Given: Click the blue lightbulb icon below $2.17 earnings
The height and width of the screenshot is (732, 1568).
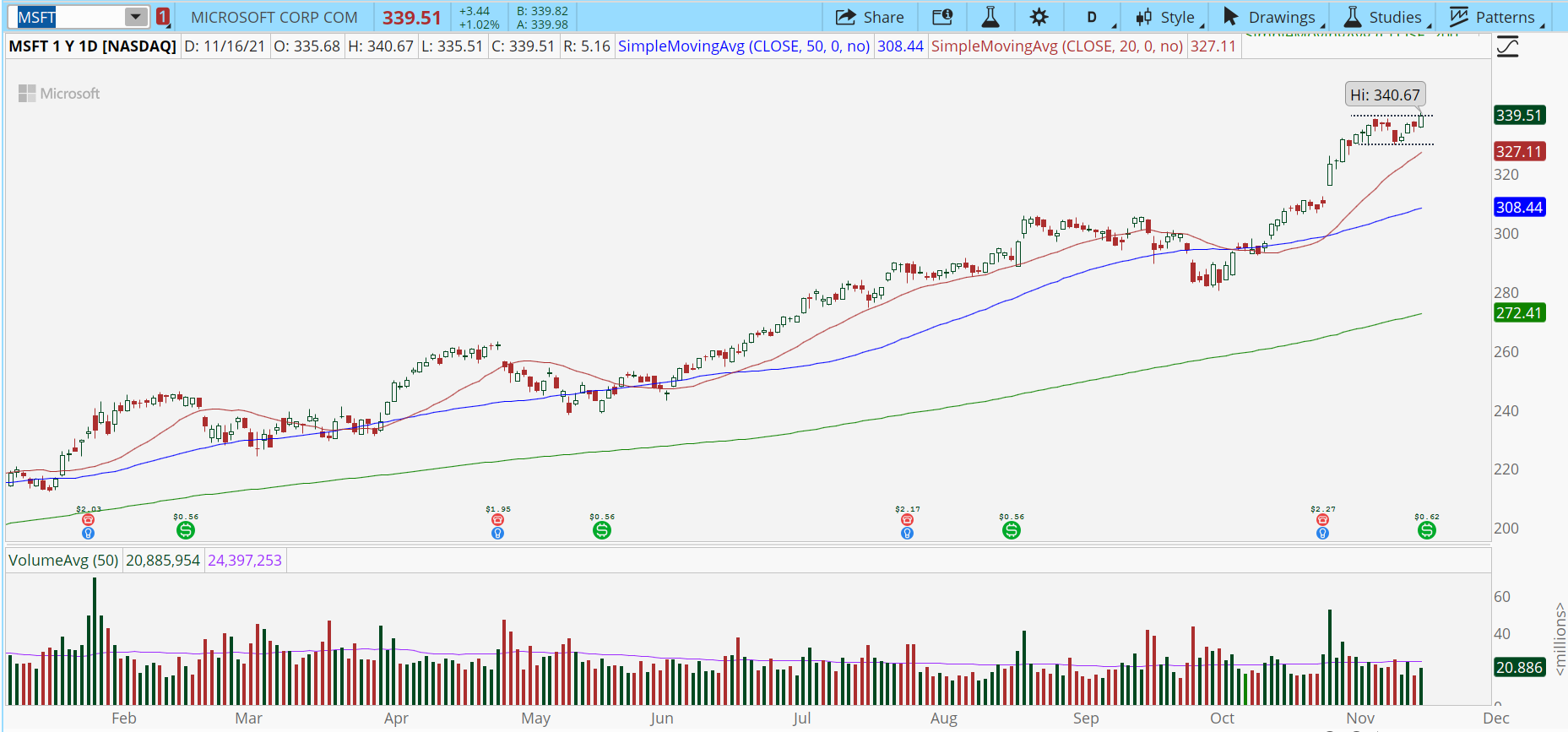Looking at the screenshot, I should [907, 534].
